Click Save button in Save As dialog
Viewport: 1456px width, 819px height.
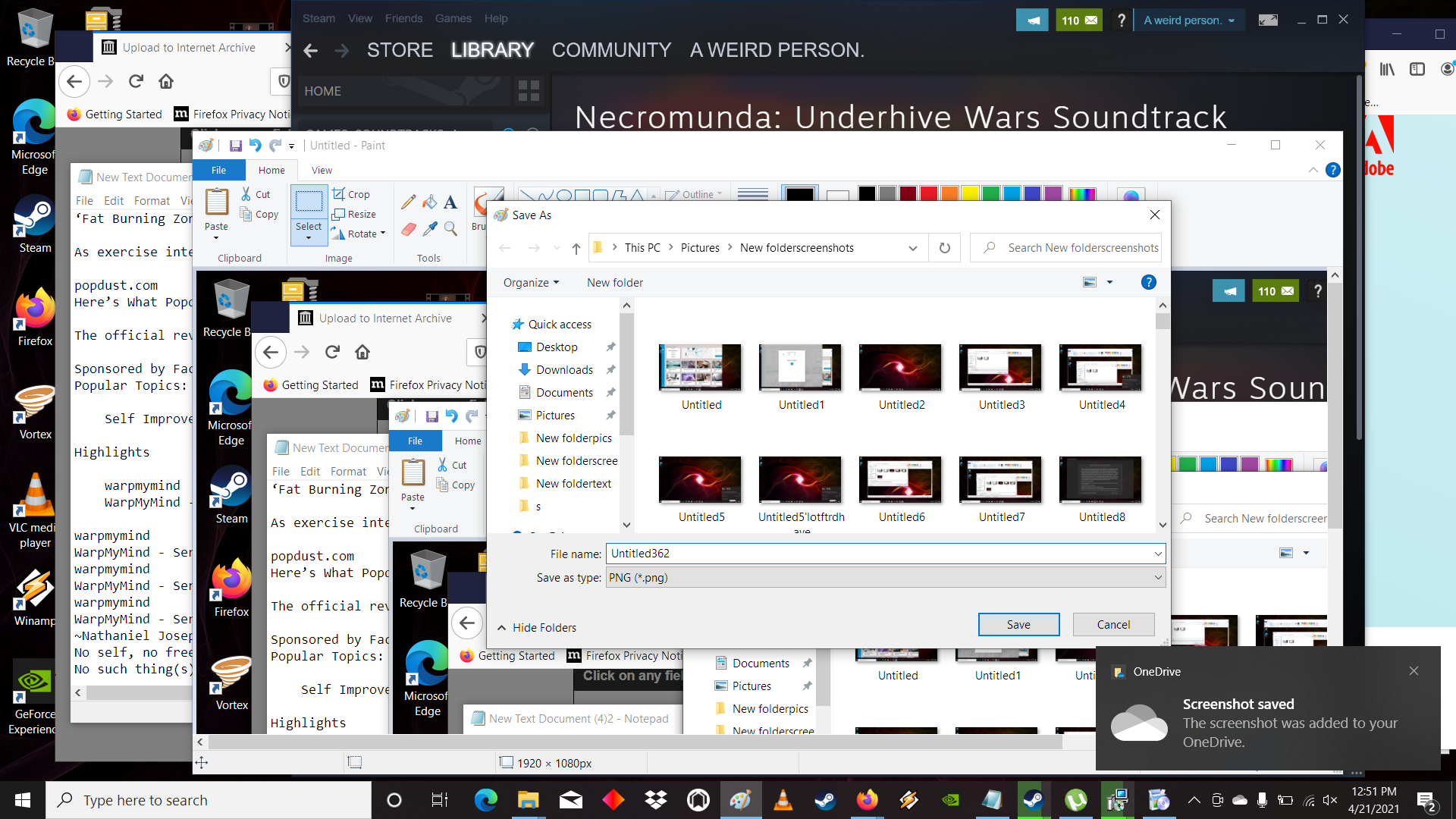click(x=1018, y=624)
